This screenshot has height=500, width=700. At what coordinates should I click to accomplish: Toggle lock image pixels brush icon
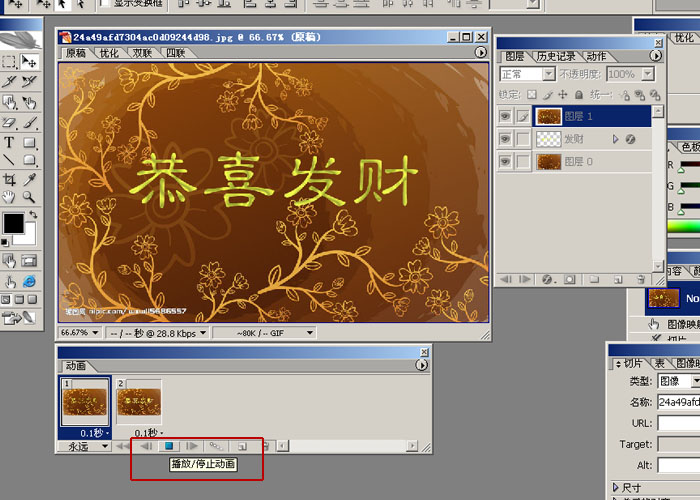(547, 95)
